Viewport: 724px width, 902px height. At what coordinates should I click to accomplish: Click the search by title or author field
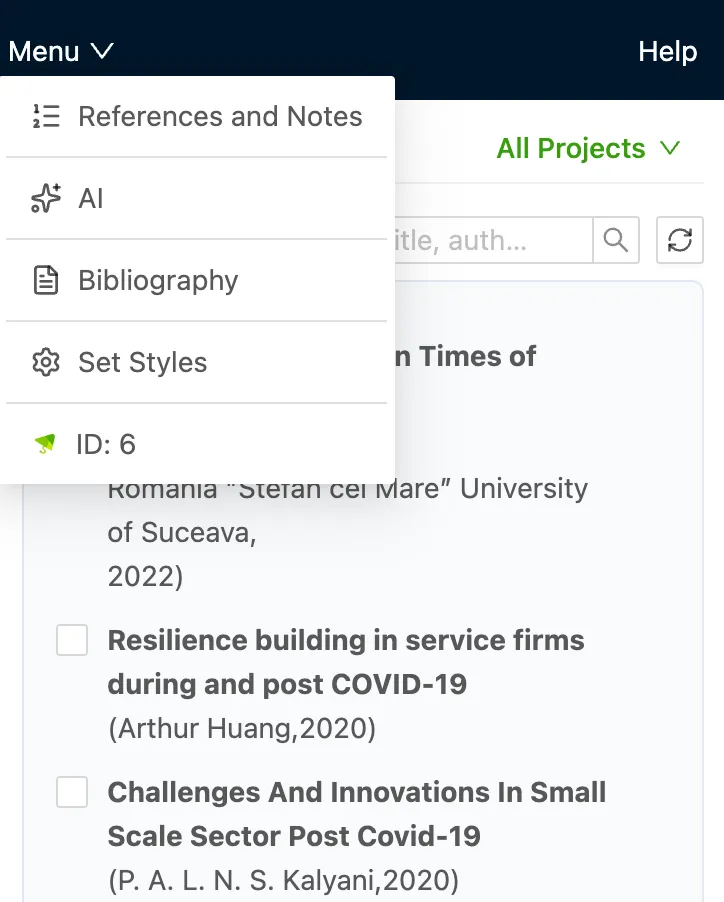click(x=492, y=241)
